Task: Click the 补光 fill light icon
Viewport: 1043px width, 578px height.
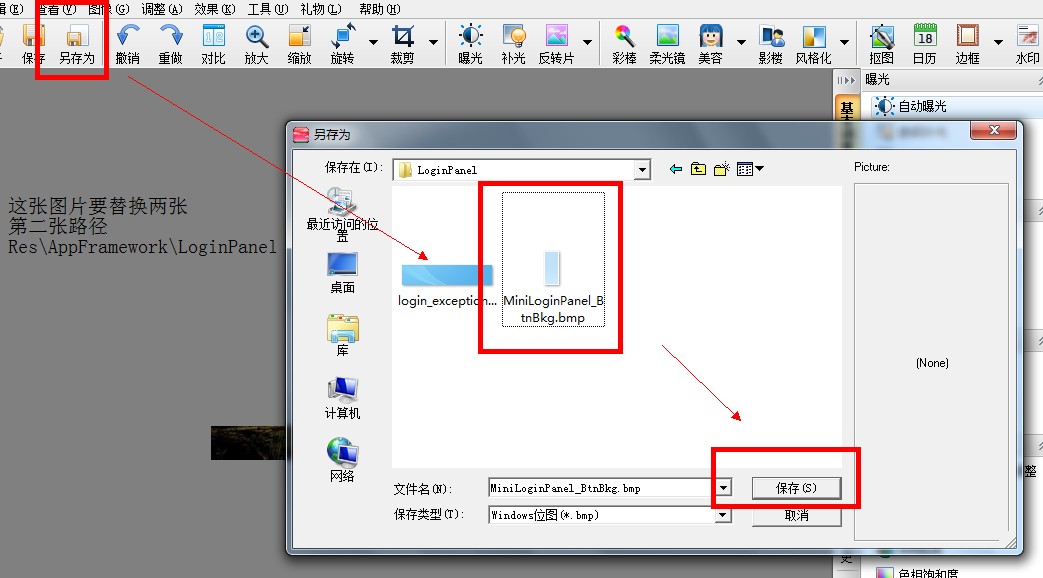Action: [513, 45]
